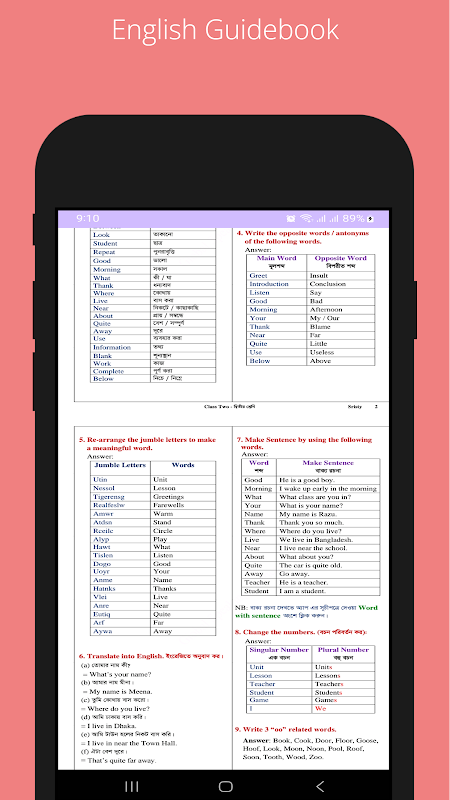Tap the 89% battery percentage text

(353, 218)
